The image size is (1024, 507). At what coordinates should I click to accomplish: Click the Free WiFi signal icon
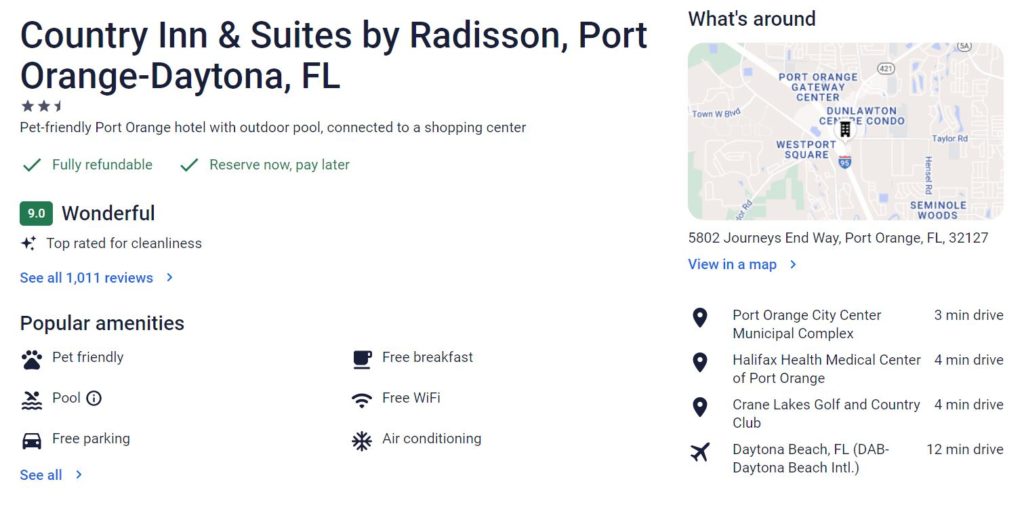click(362, 401)
